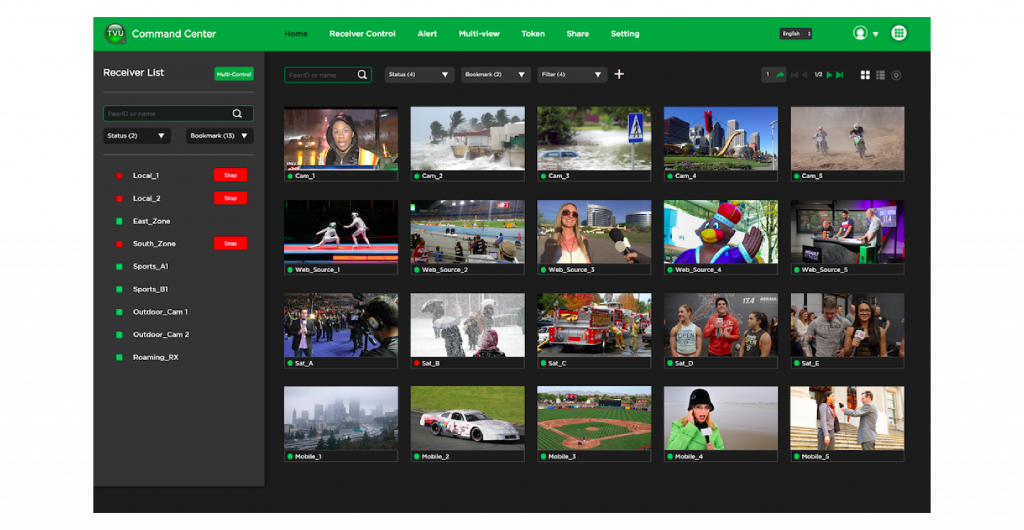This screenshot has width=1024, height=530.
Task: Click search magnifier in Receiver List
Action: (x=237, y=114)
